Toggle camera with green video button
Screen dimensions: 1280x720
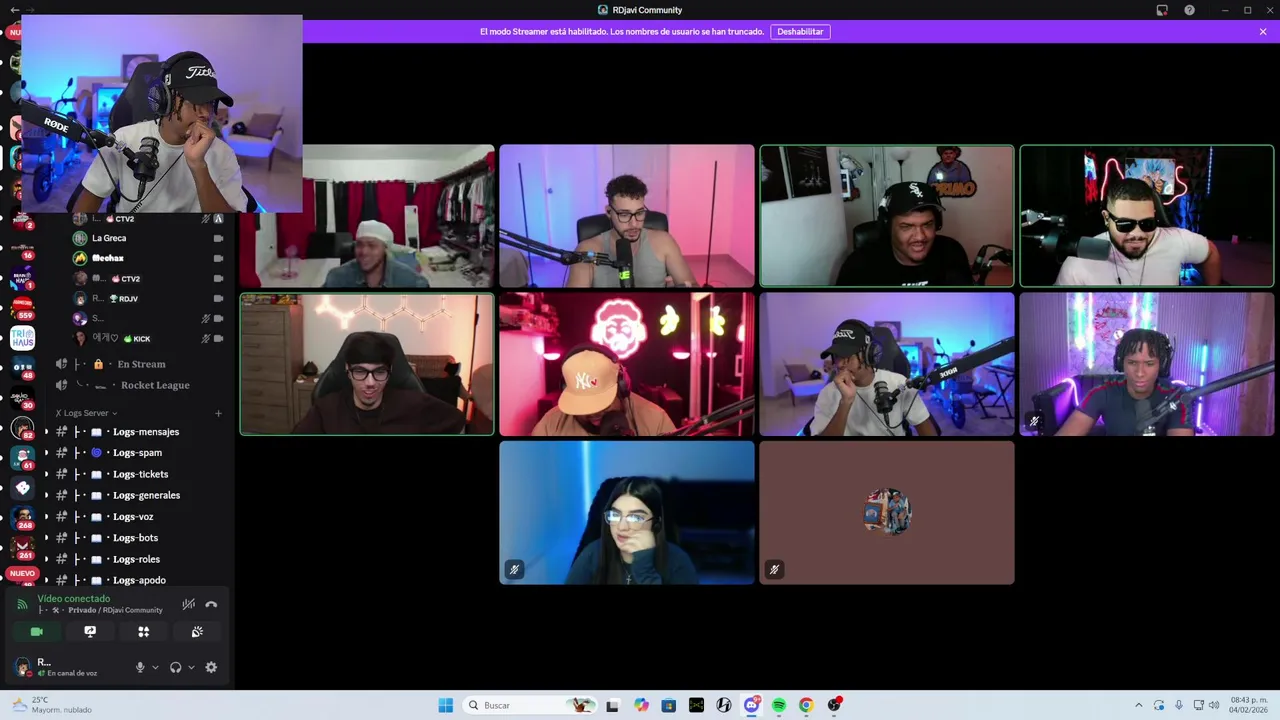pos(37,631)
